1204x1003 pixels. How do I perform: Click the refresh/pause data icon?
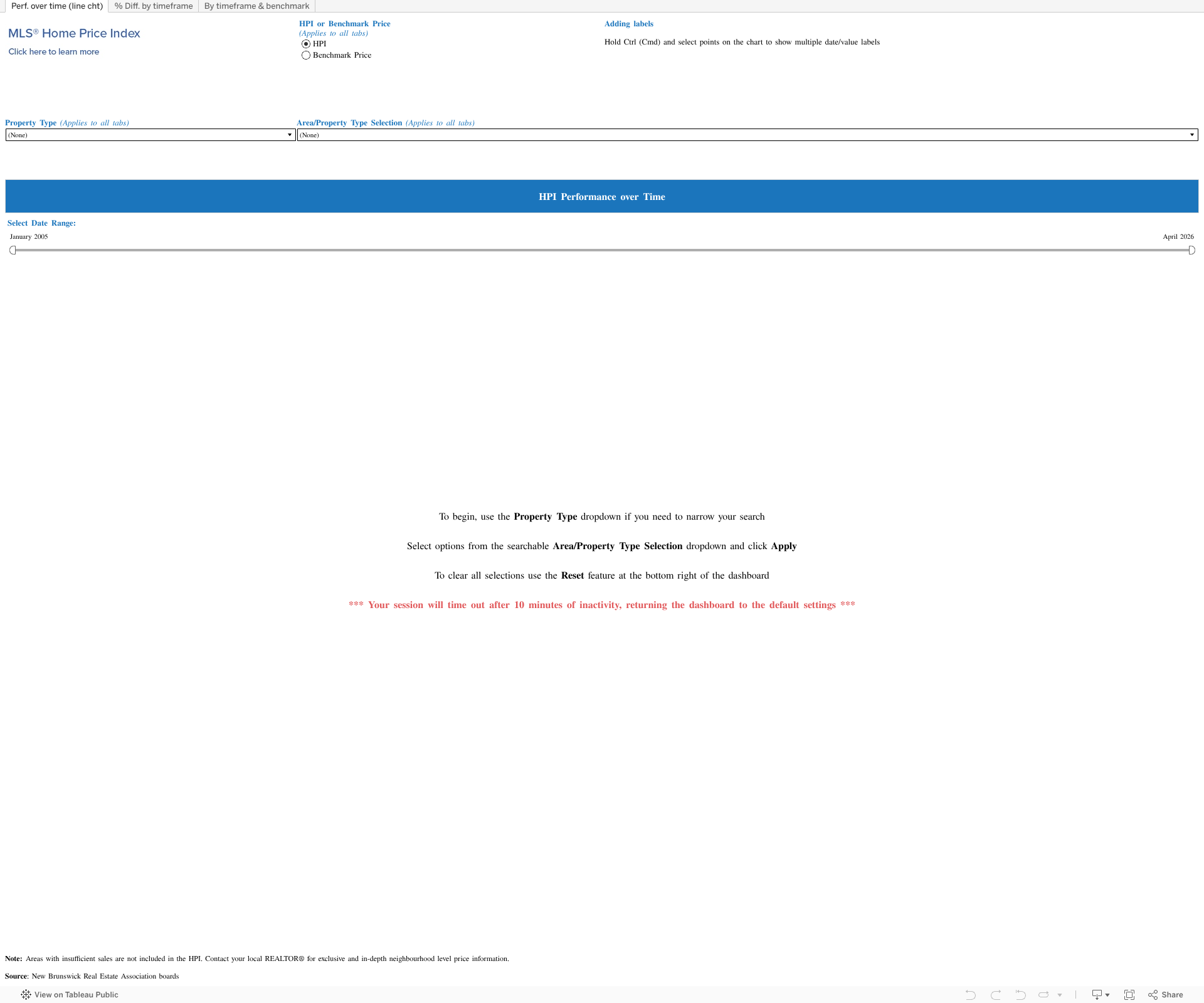1044,995
